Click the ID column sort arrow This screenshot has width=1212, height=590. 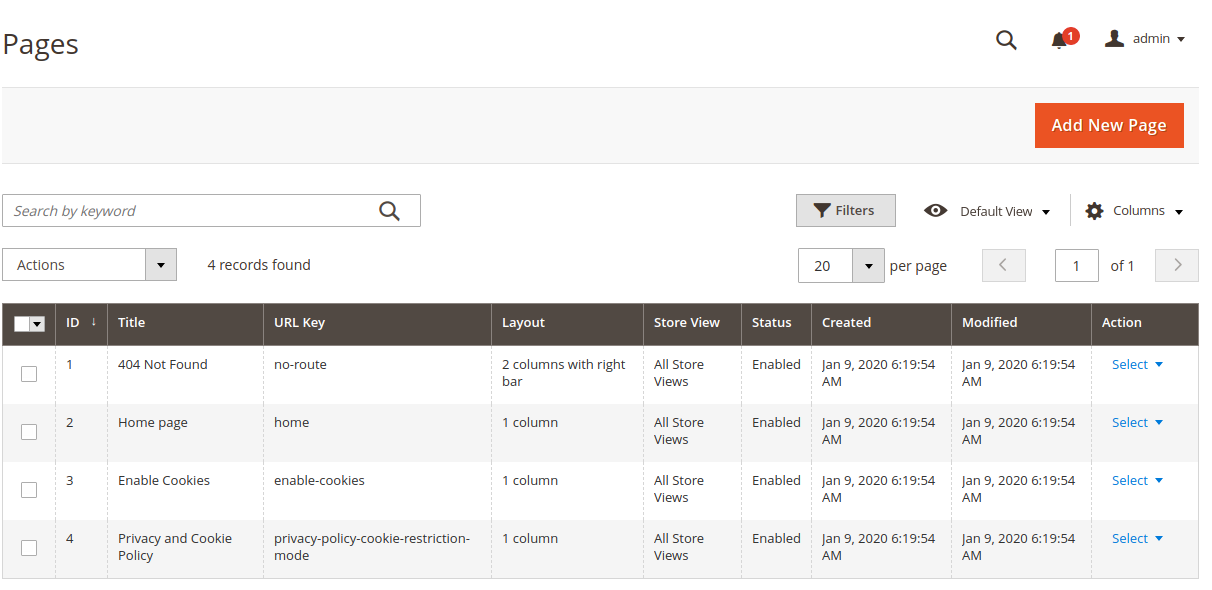(x=94, y=322)
